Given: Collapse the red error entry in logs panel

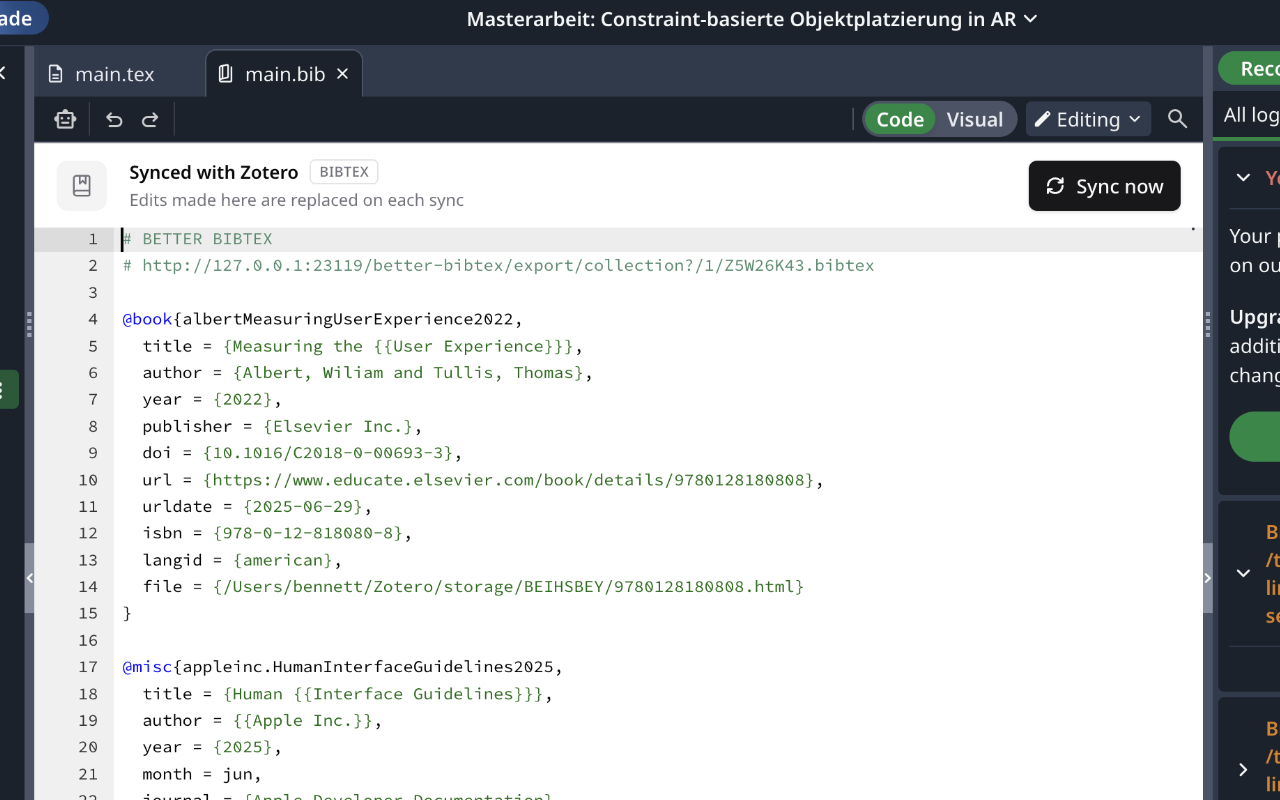Looking at the screenshot, I should tap(1243, 177).
